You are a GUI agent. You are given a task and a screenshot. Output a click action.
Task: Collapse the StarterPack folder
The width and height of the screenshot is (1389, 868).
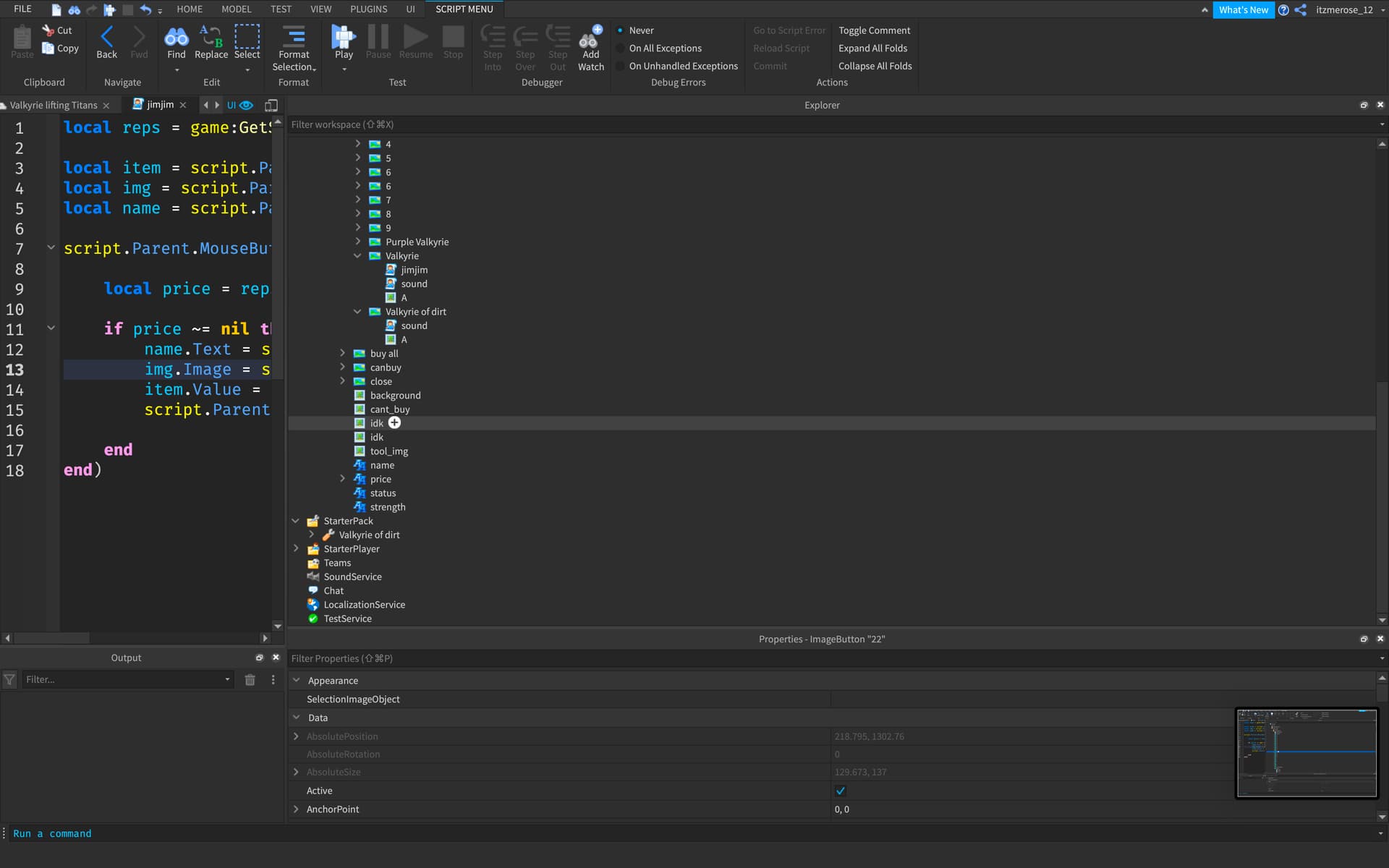coord(296,521)
